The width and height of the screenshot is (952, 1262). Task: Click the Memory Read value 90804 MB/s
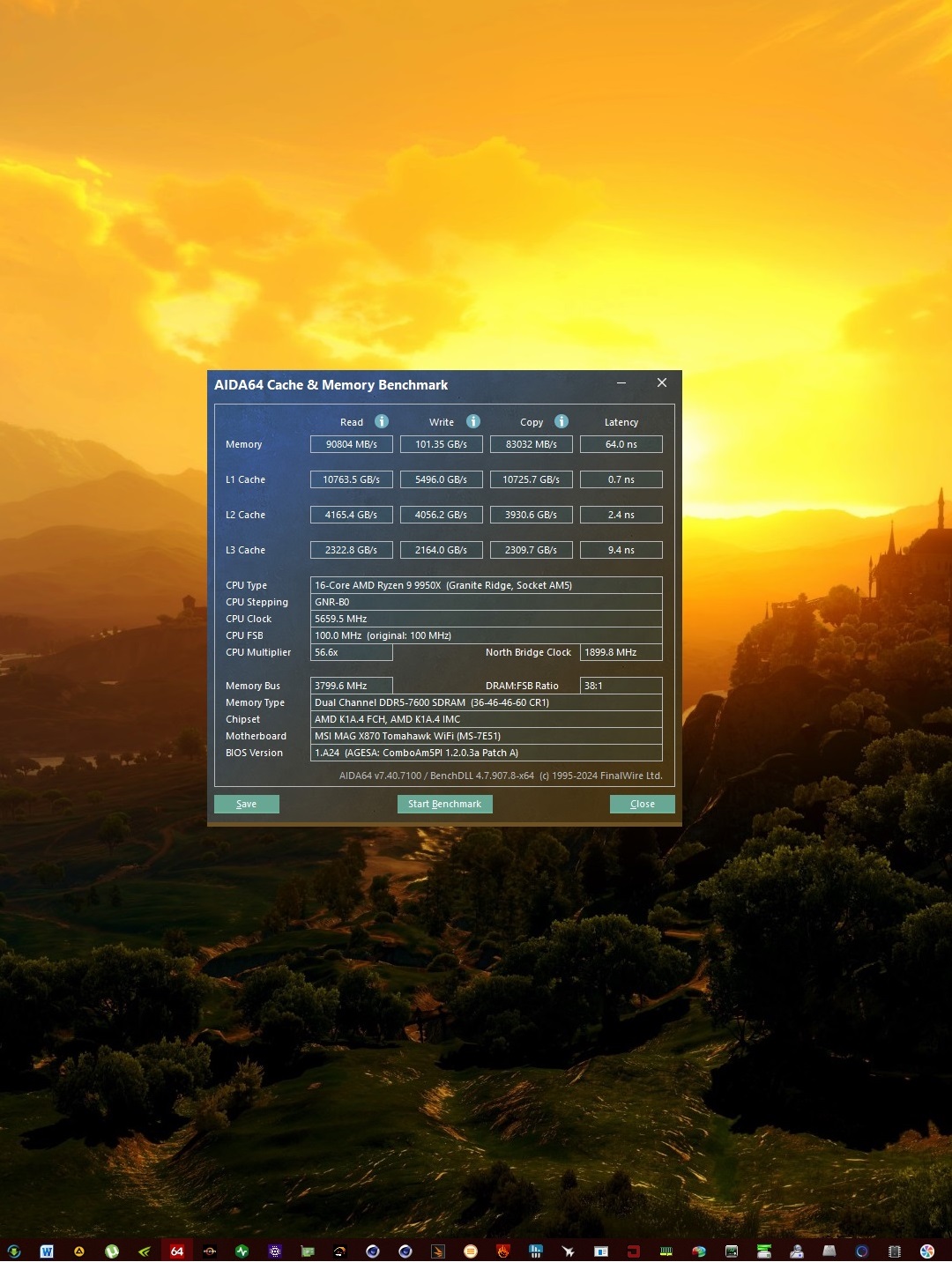tap(352, 444)
